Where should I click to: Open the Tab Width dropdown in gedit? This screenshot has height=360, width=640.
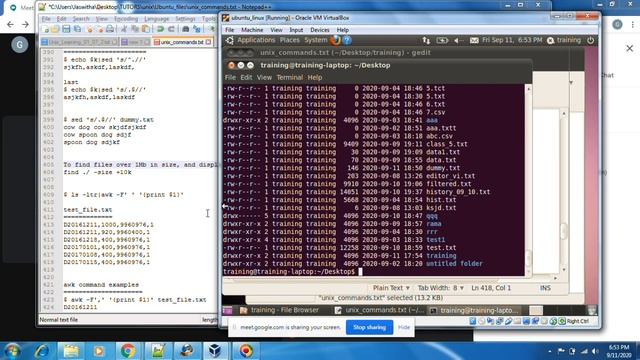[440, 288]
